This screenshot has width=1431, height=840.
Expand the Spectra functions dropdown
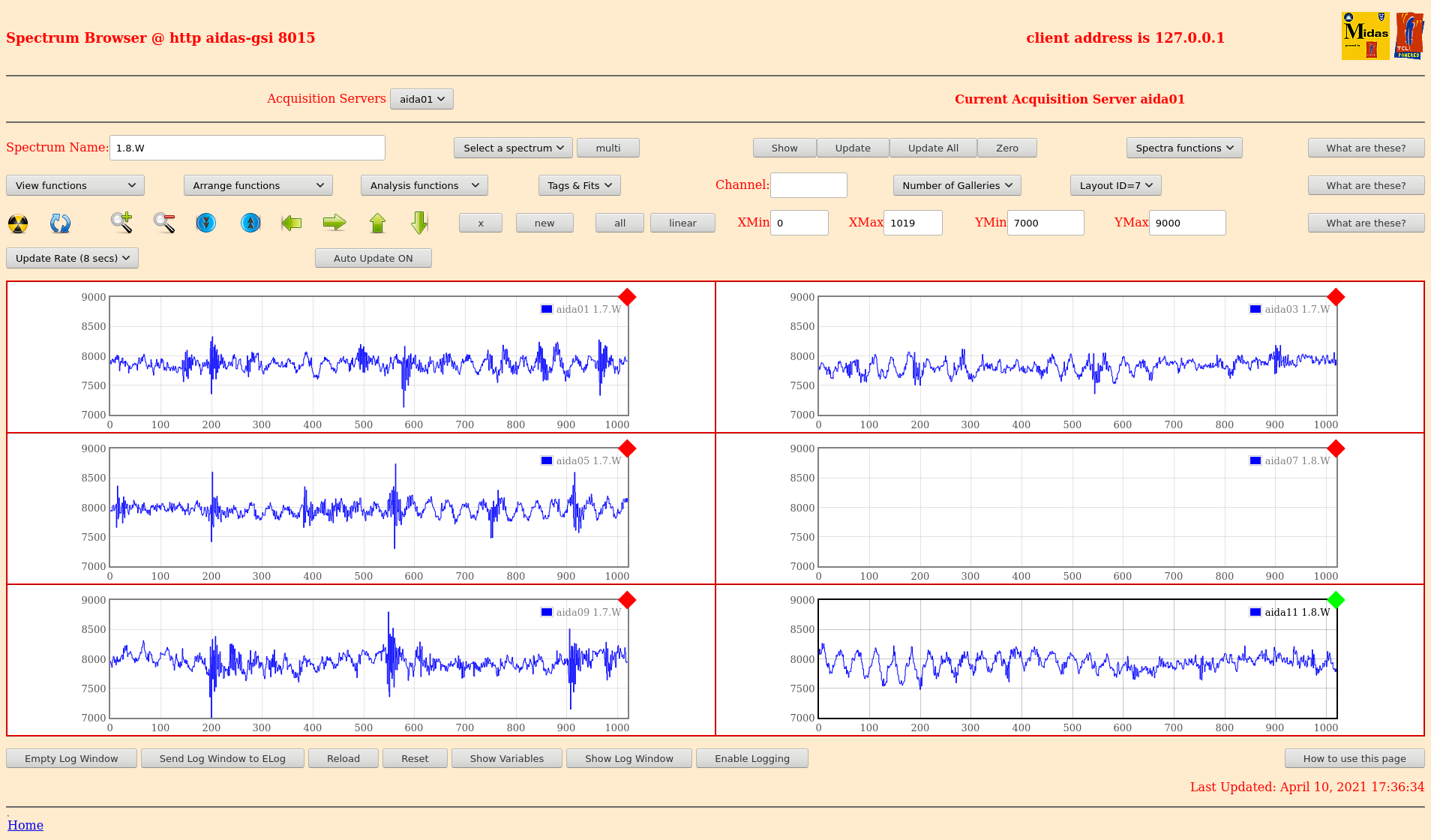[x=1184, y=148]
